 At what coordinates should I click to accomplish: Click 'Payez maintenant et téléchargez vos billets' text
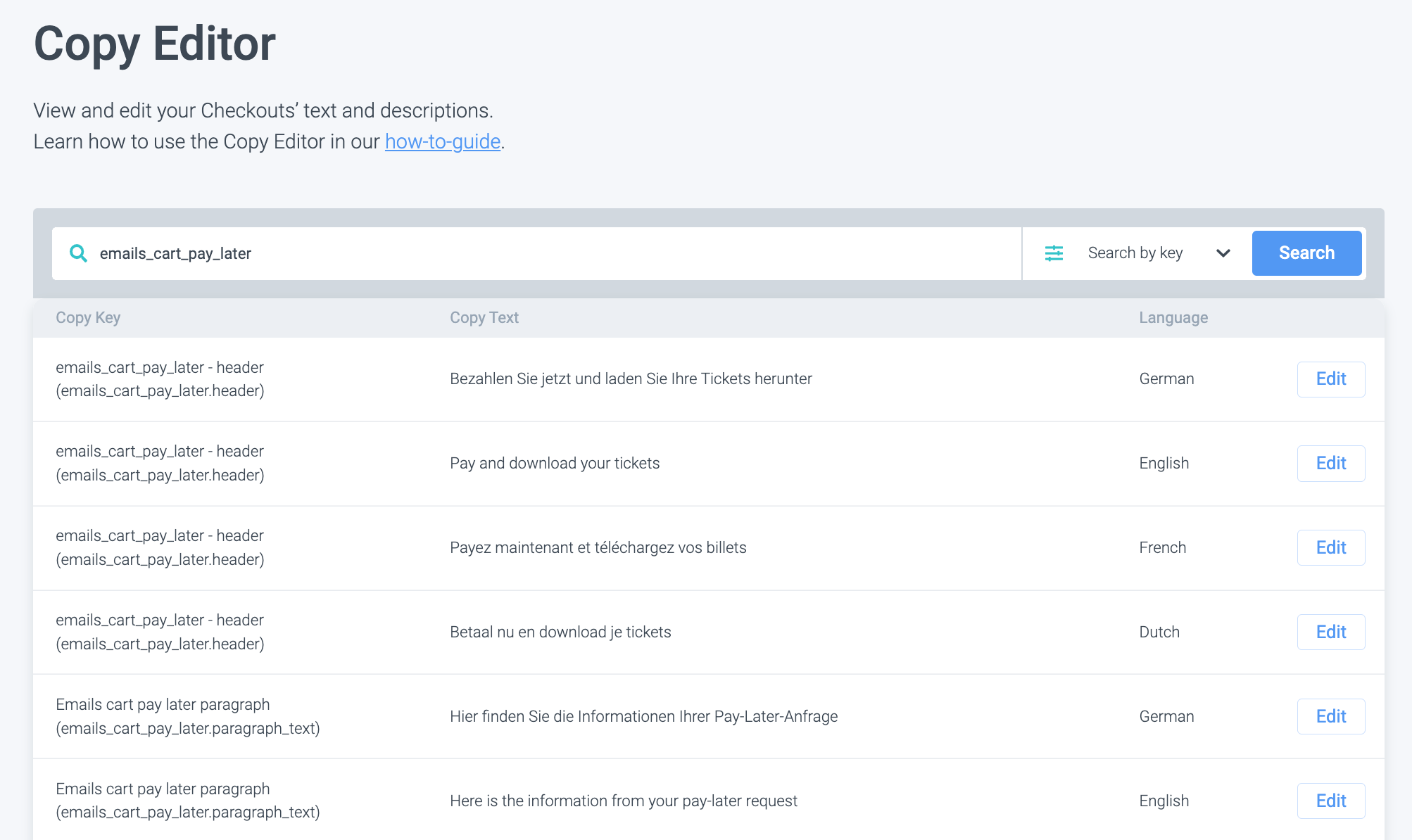click(598, 548)
